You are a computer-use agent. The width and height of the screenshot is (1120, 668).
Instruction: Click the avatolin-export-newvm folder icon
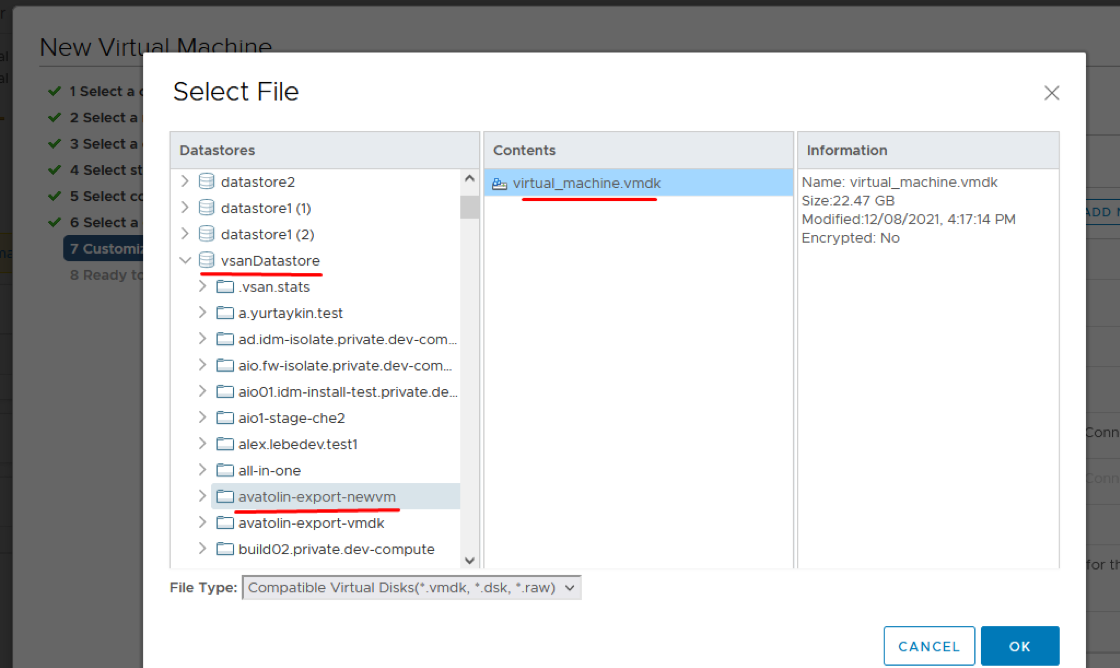[x=225, y=497]
